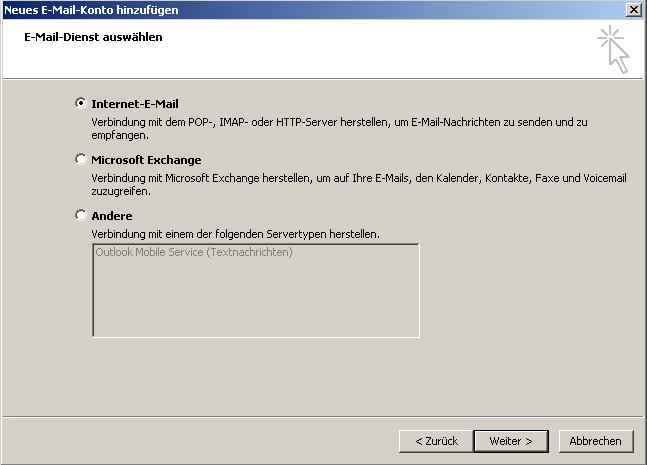Click the Neues E-Mail-Konto hinzufügen title bar
Viewport: 647px width, 465px height.
point(314,10)
